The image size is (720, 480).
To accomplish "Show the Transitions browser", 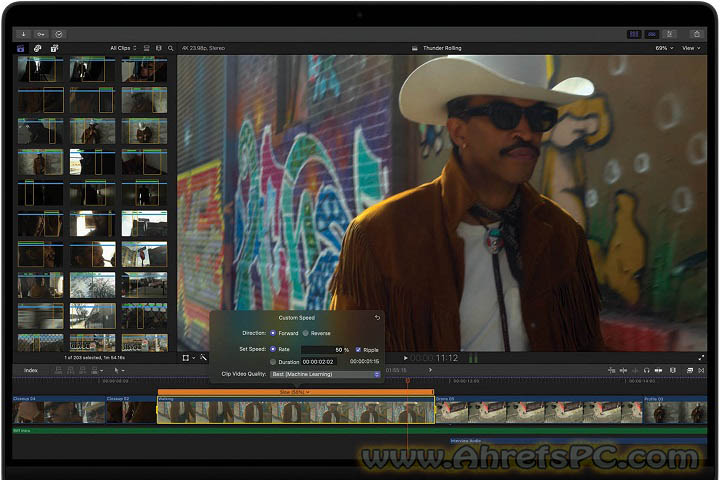I will click(701, 370).
